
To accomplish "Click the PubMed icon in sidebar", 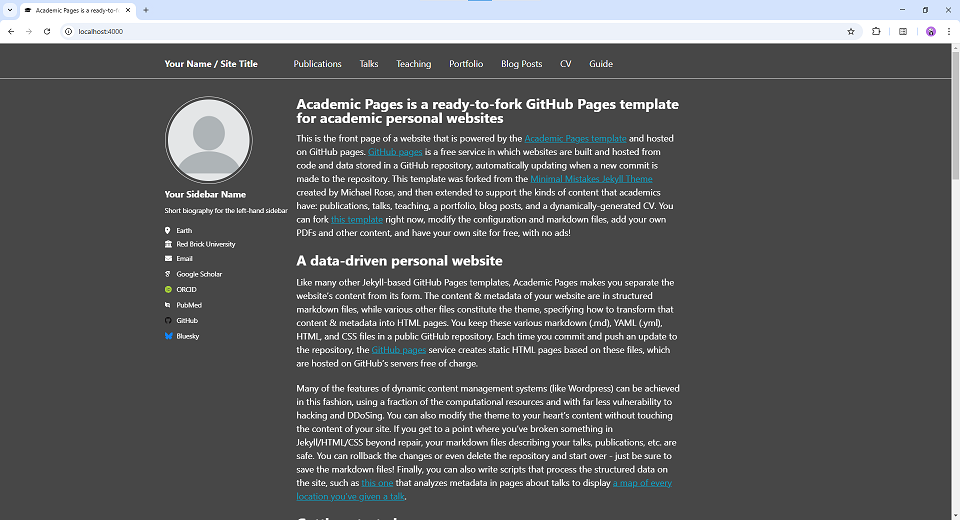I will pos(168,304).
